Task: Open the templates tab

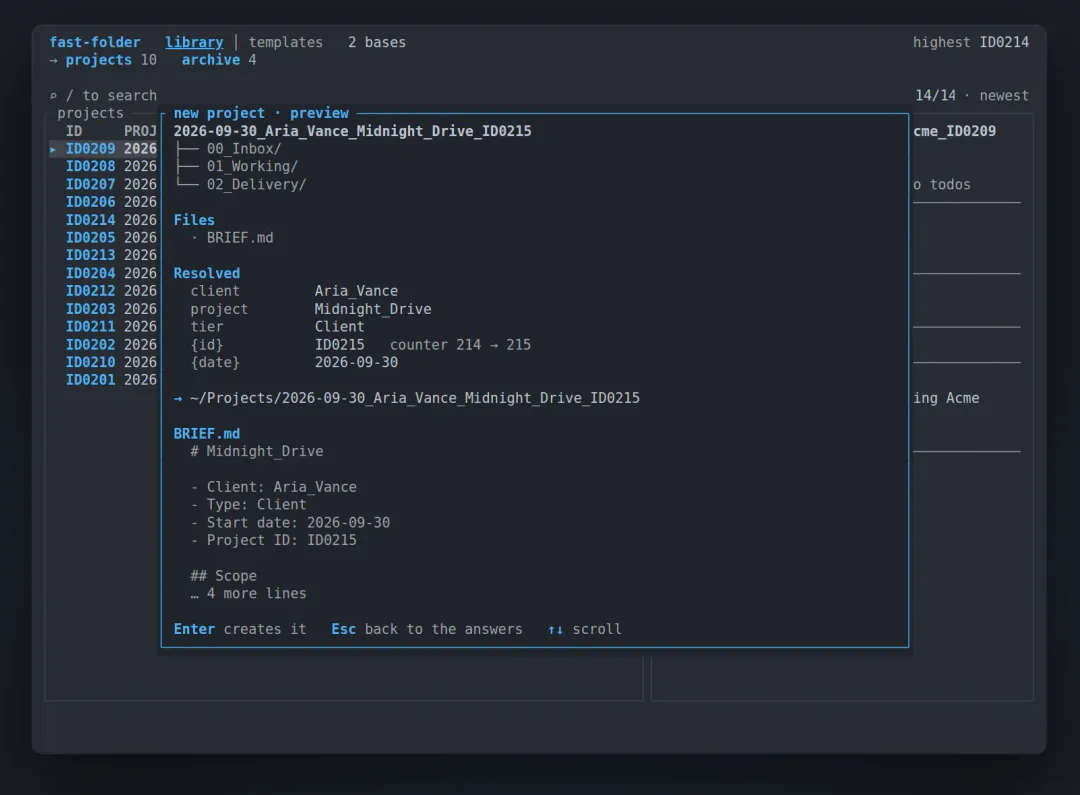Action: [285, 42]
